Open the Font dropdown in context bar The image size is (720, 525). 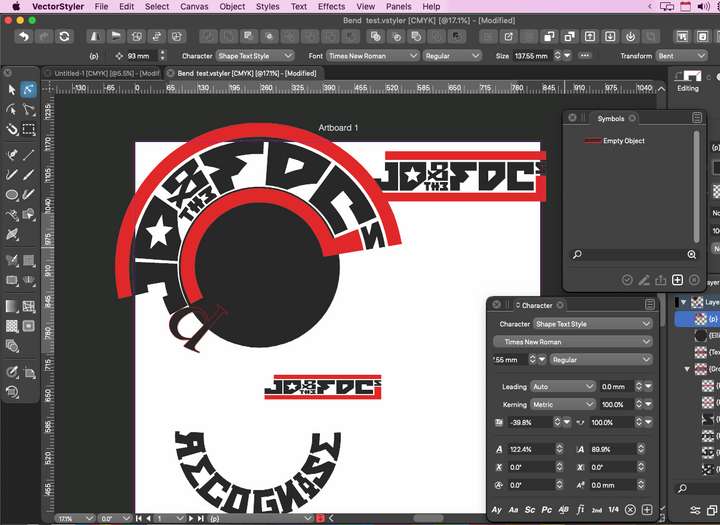372,56
